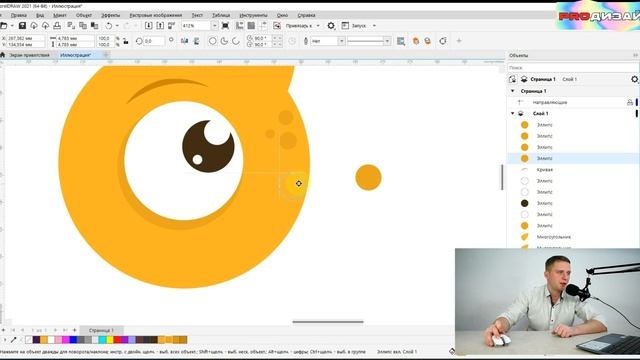Click the Paste icon in the toolbar

[94, 26]
